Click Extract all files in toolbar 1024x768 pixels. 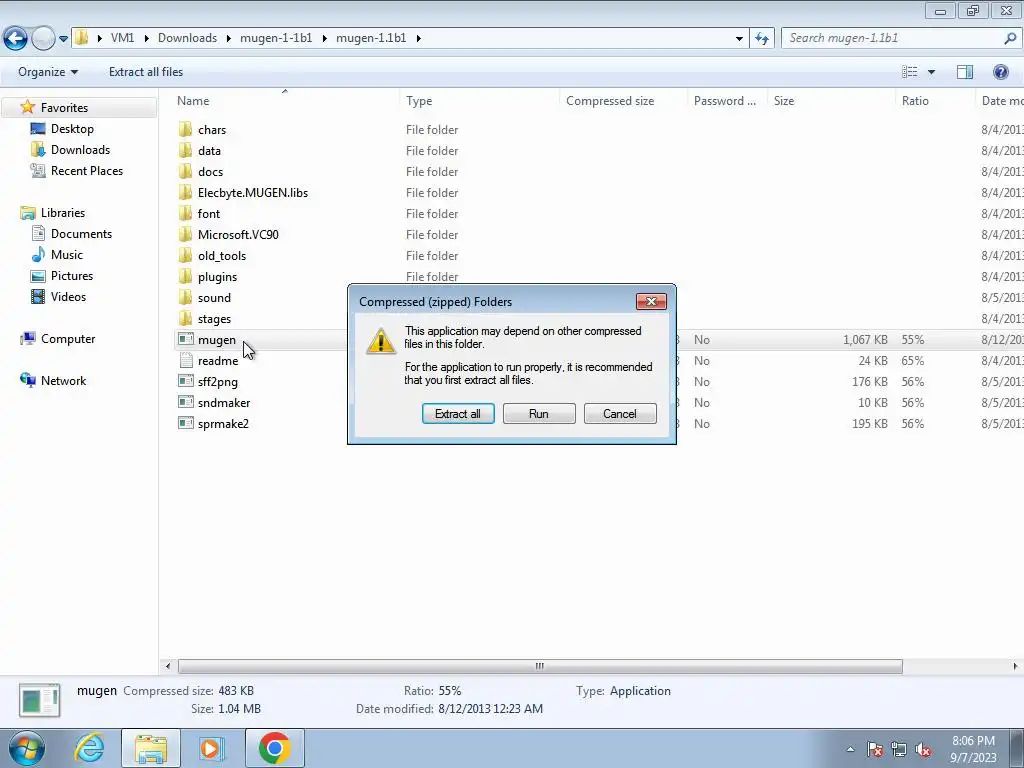[146, 72]
